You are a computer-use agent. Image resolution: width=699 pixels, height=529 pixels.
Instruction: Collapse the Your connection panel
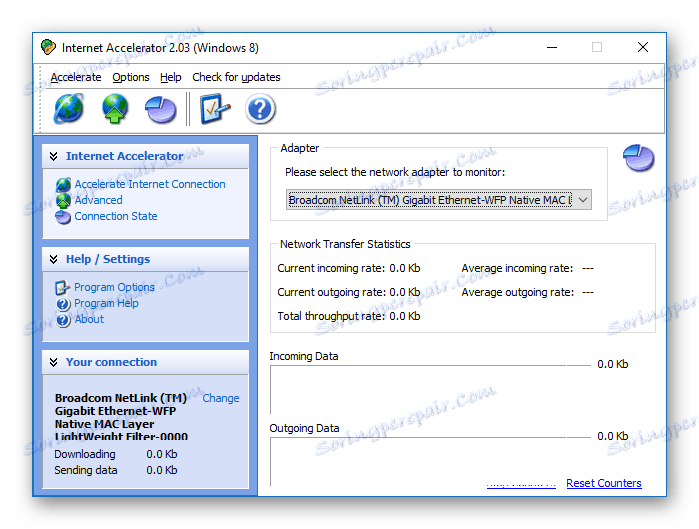pos(53,362)
